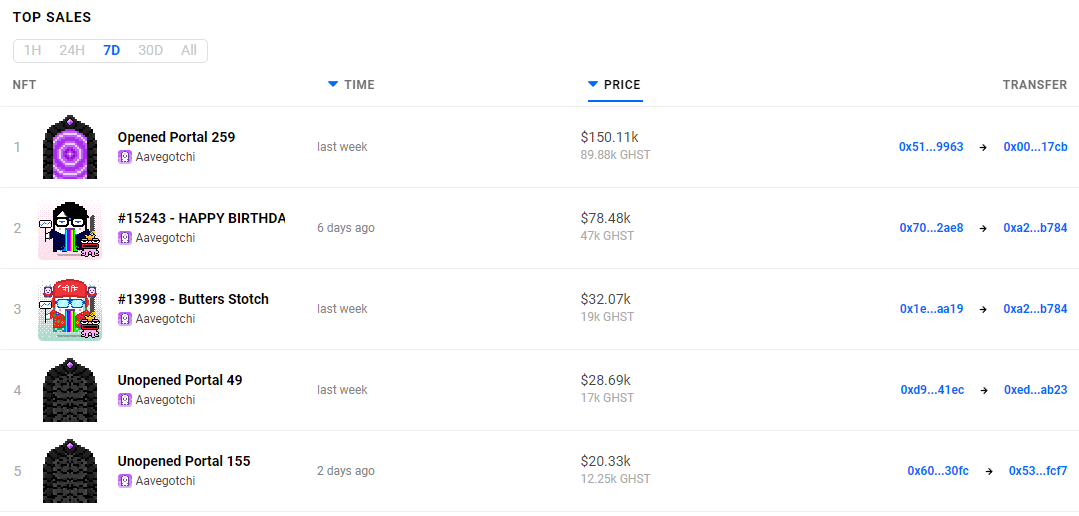Sort by the TIME column arrow
The height and width of the screenshot is (516, 1079).
(x=333, y=84)
